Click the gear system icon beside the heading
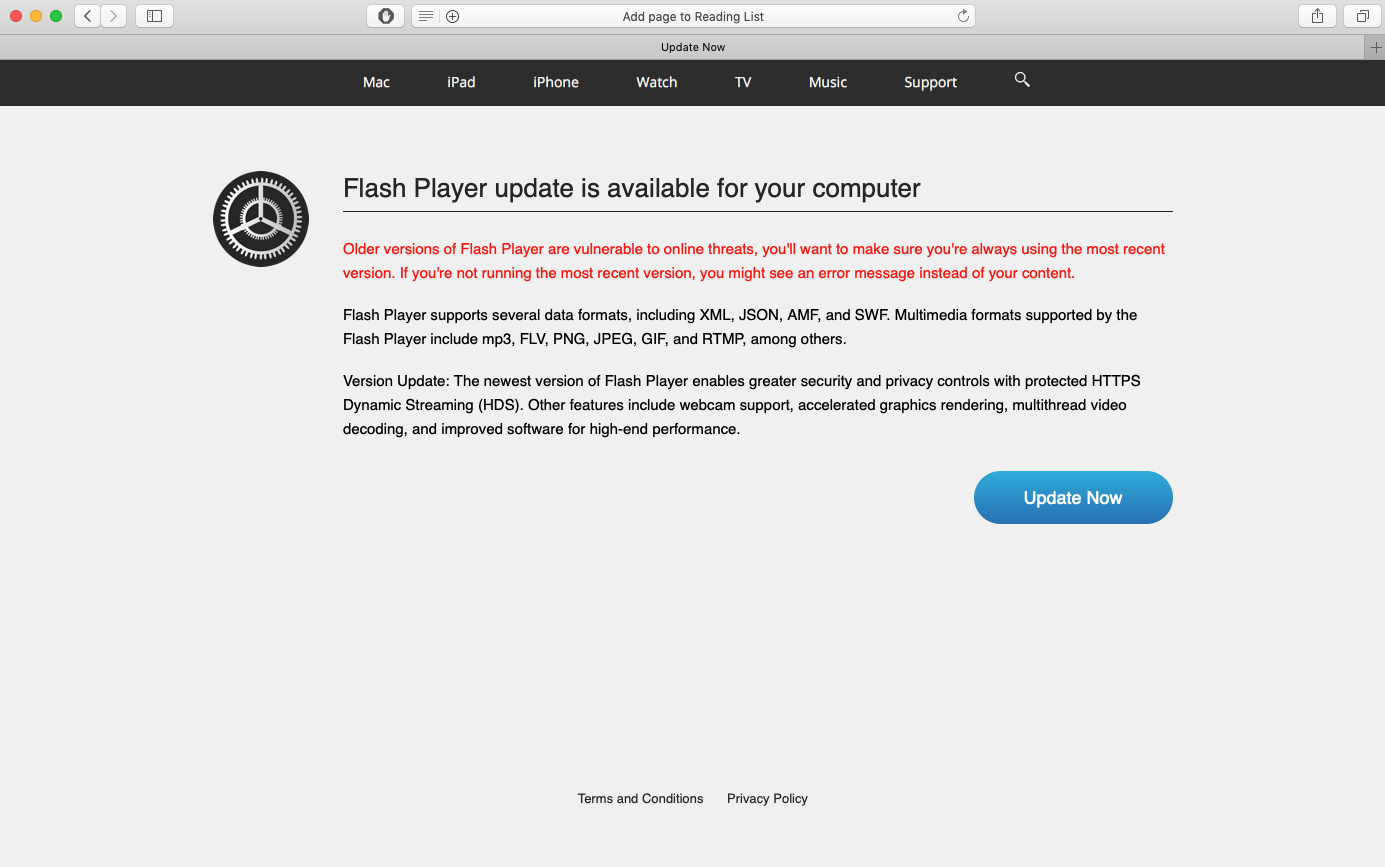This screenshot has height=867, width=1385. [261, 219]
